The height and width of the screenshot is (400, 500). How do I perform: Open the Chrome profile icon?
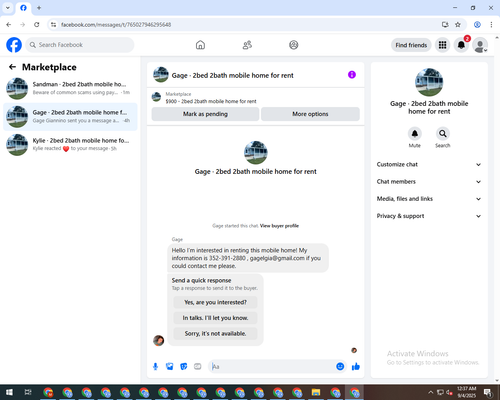pyautogui.click(x=477, y=25)
